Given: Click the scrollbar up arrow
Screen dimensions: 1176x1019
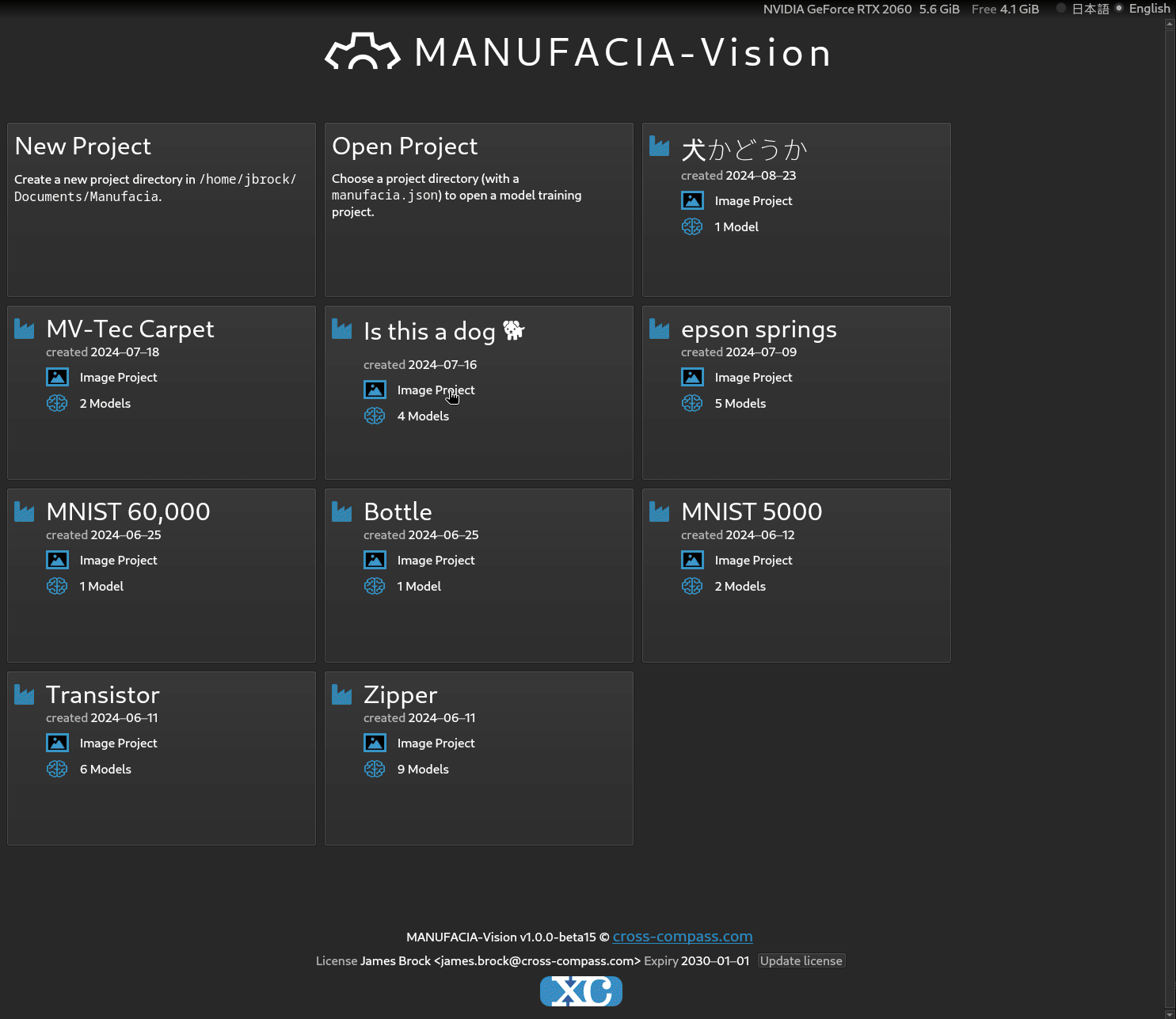Looking at the screenshot, I should click(x=1170, y=24).
